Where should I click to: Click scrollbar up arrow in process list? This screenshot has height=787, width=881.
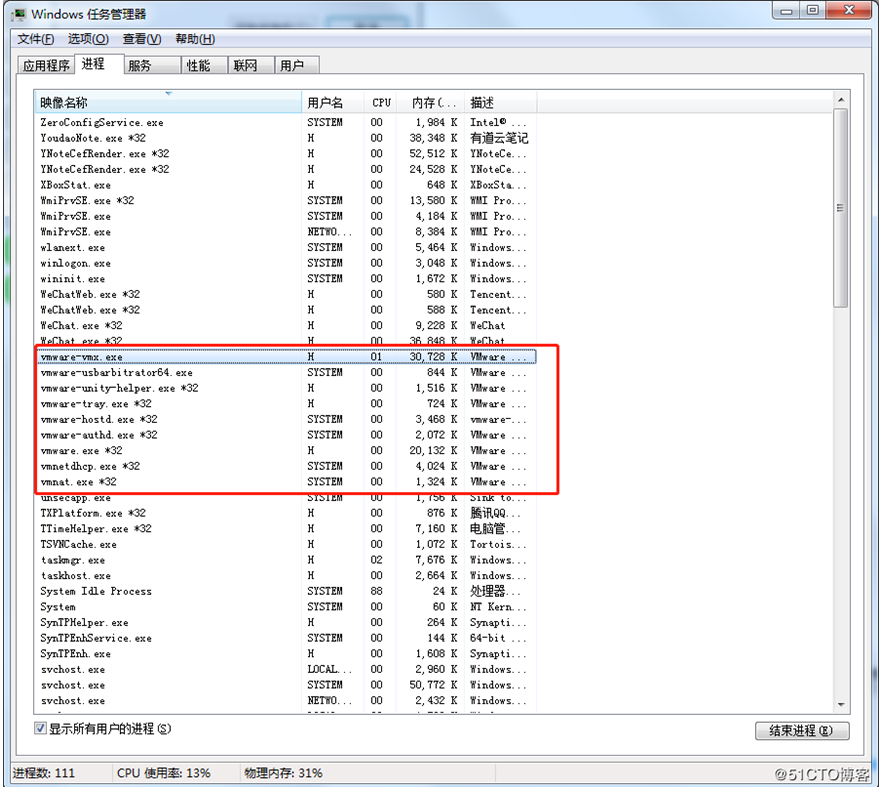841,101
